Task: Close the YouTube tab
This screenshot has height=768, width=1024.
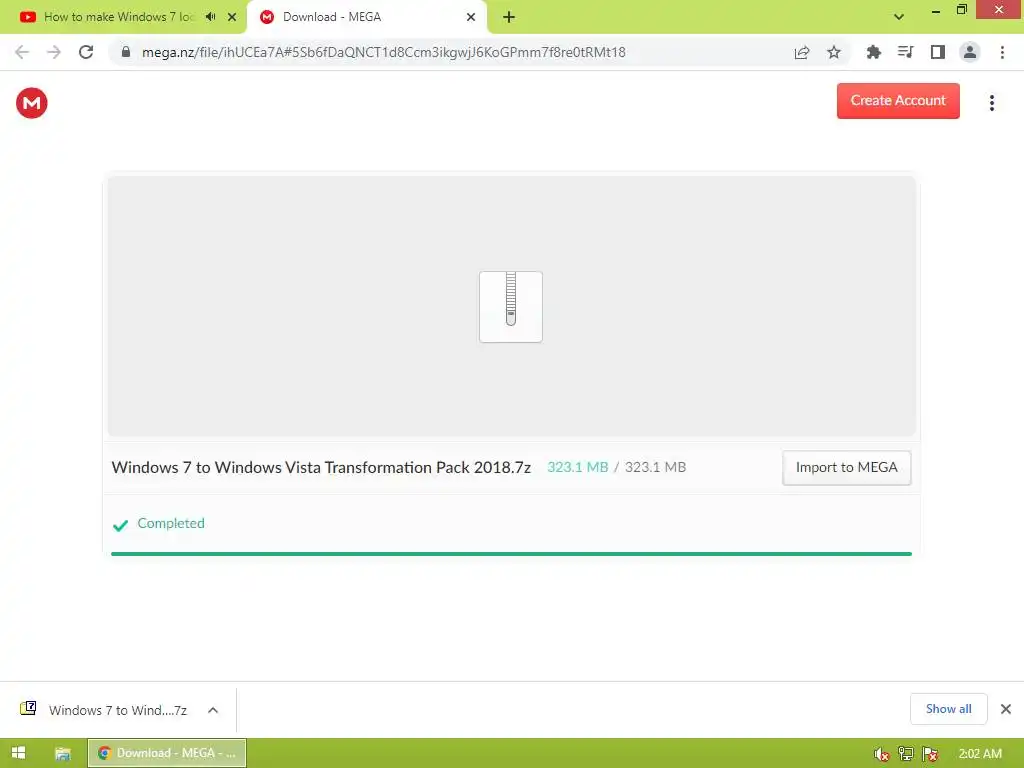Action: click(x=232, y=17)
